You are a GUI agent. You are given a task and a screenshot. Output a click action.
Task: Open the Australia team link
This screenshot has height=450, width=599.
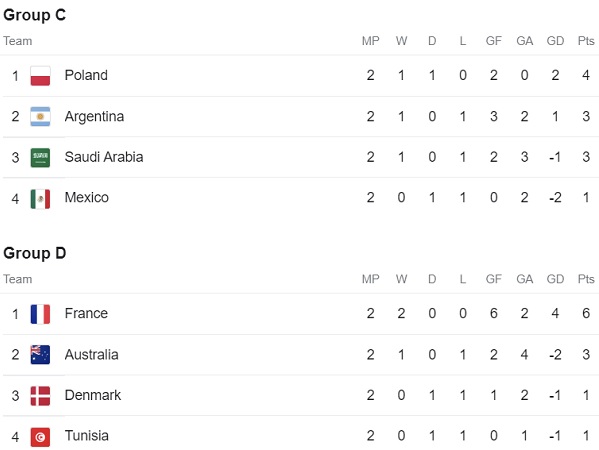[x=92, y=354]
